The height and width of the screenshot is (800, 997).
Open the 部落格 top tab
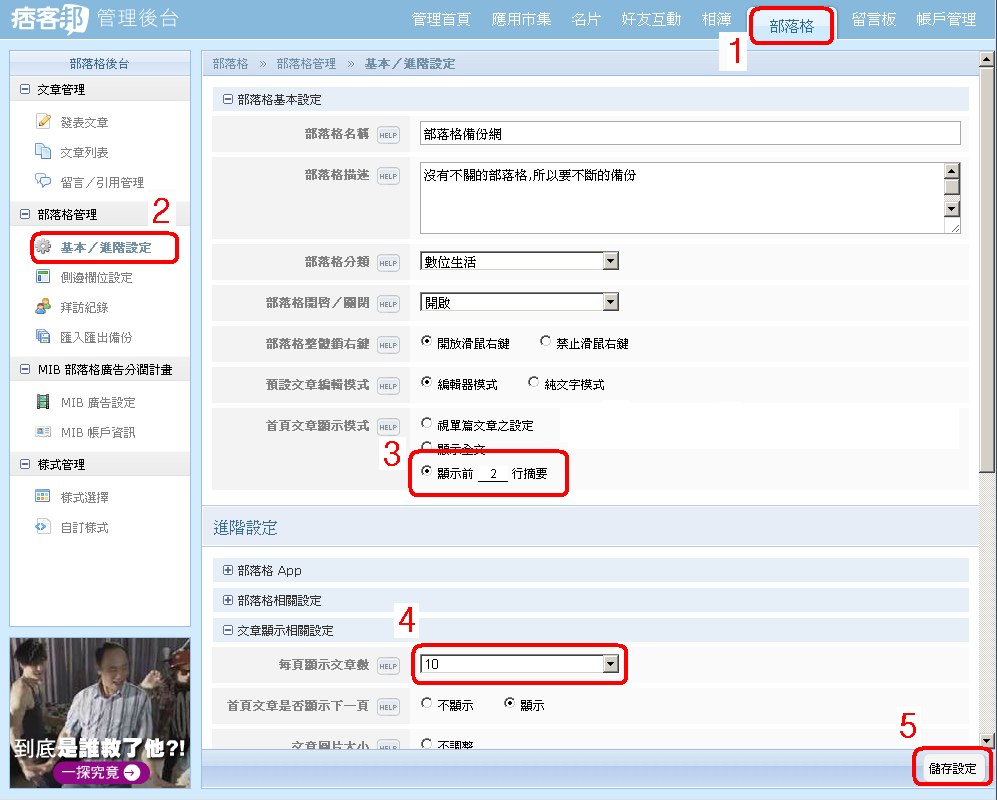(x=792, y=26)
